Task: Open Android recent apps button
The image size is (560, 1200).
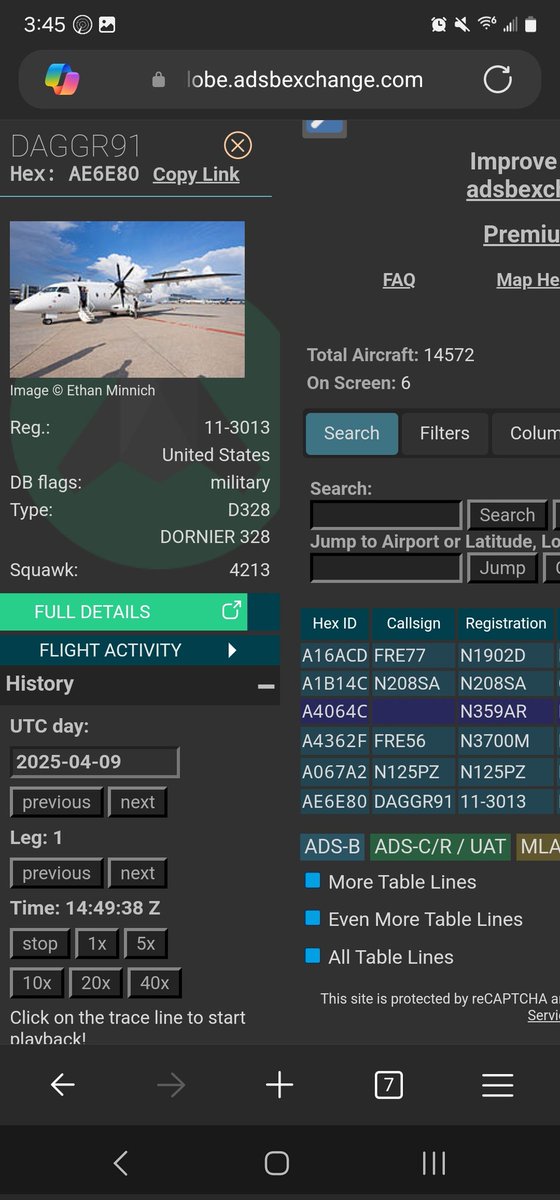Action: tap(433, 1162)
